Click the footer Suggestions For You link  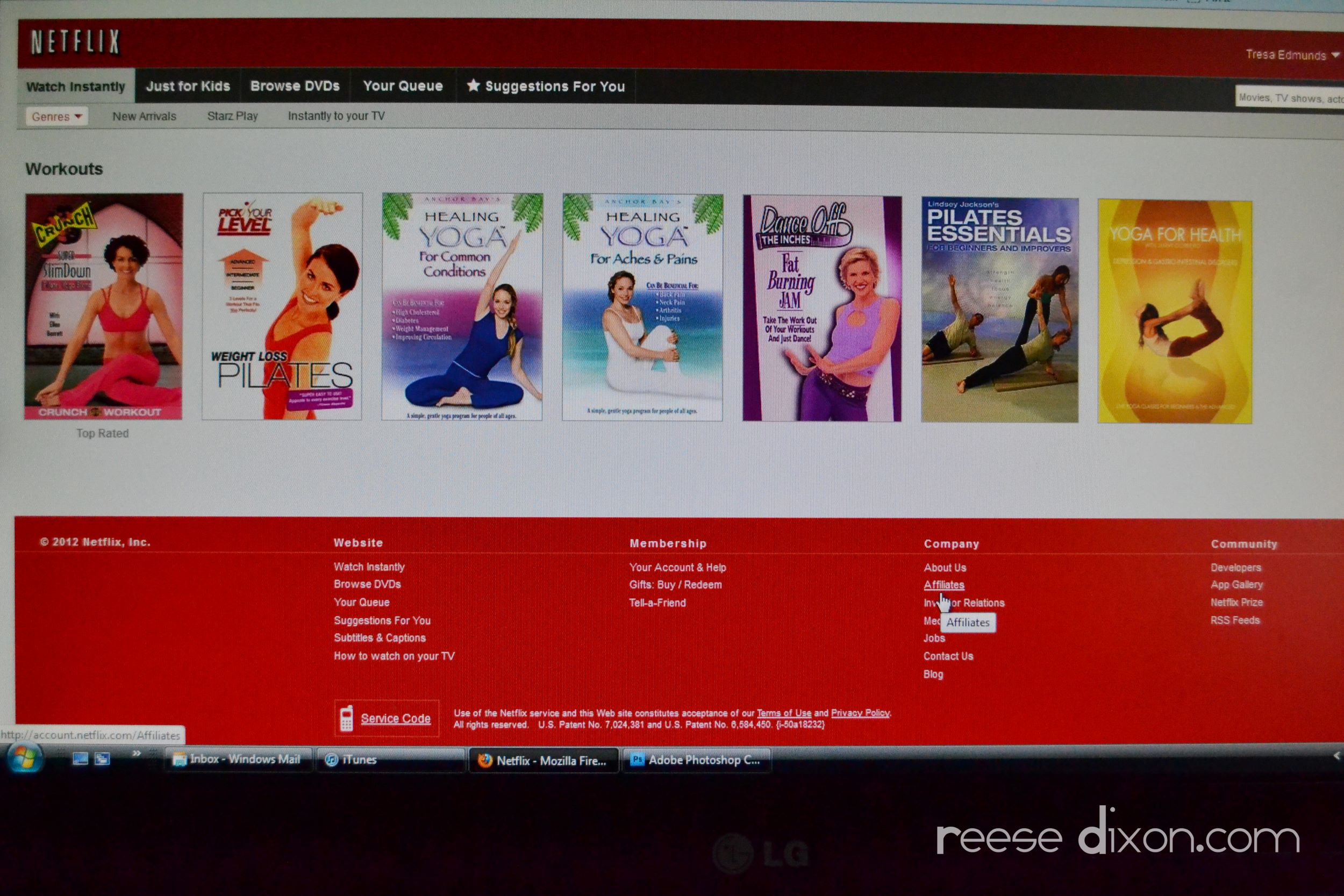[382, 621]
